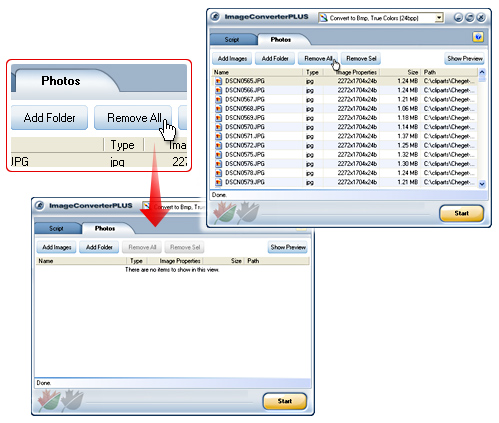Click Remove All in the top window

point(318,59)
